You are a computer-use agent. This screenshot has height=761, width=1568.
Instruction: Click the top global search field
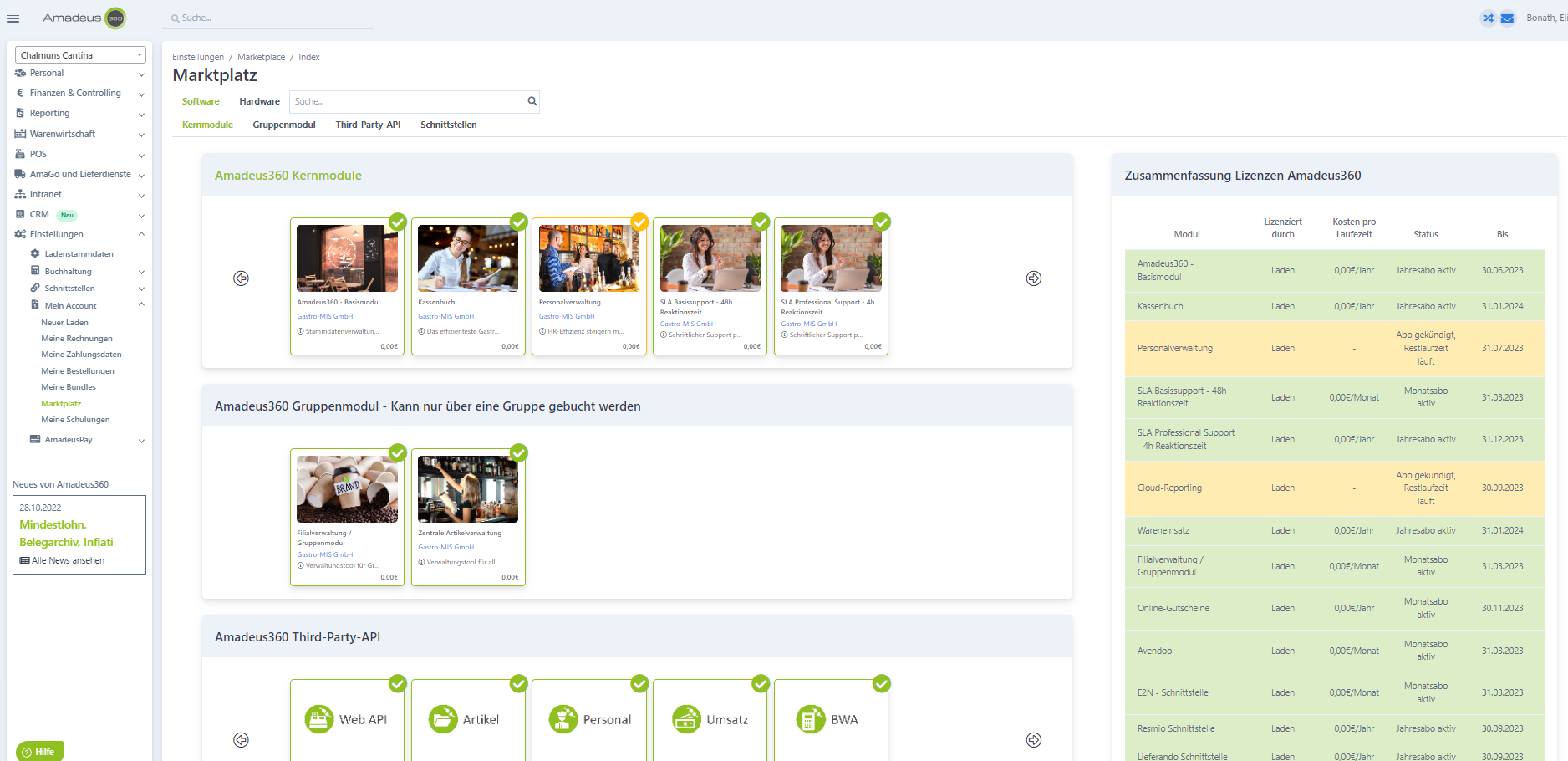[x=267, y=18]
